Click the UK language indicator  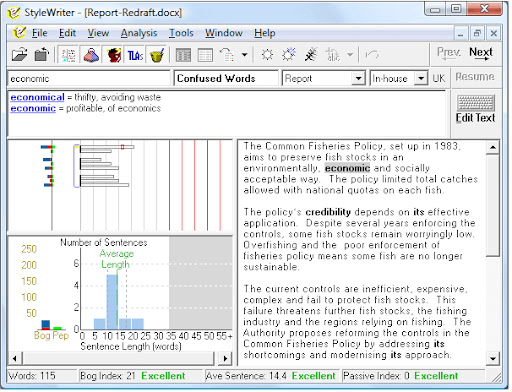point(439,78)
